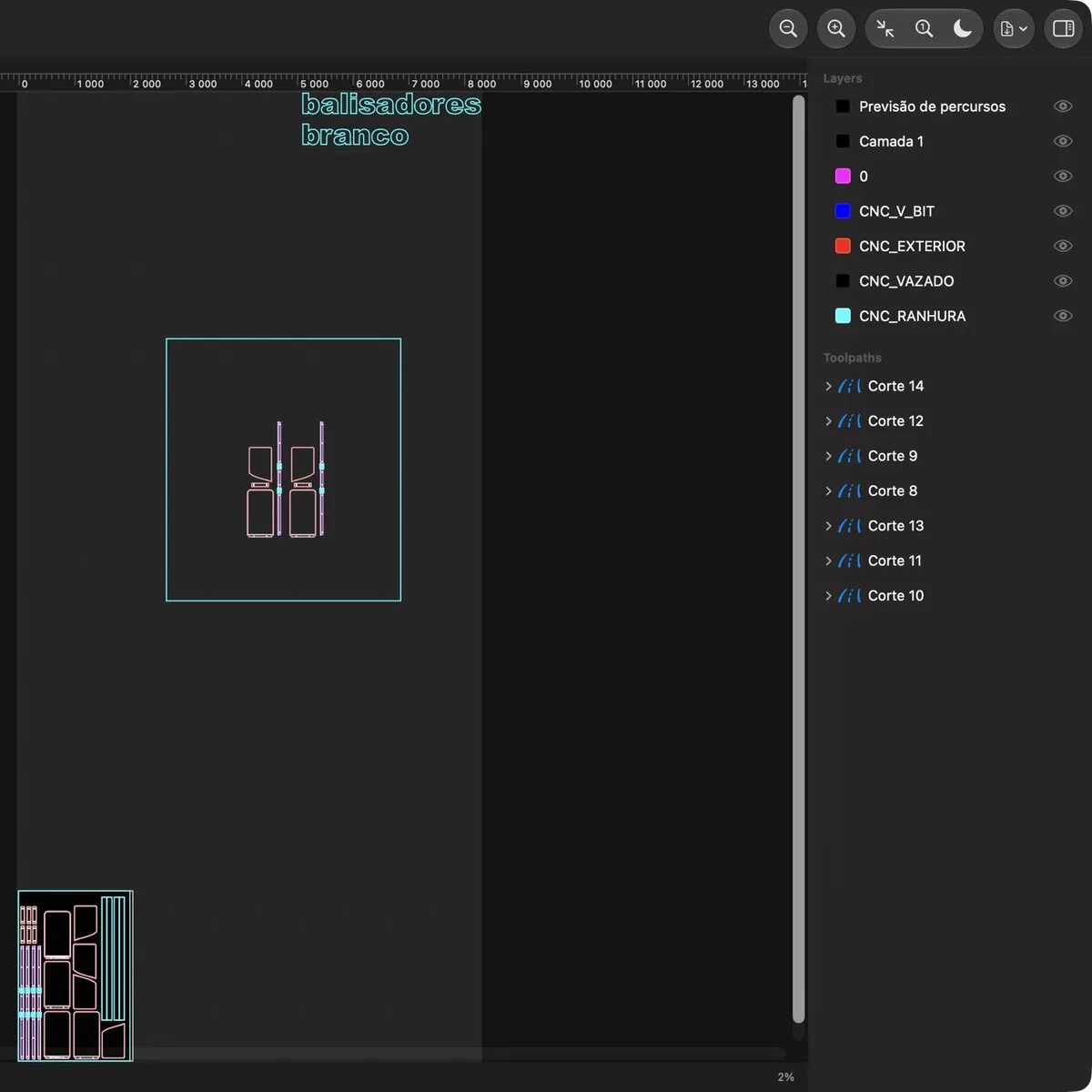Toggle the sidebar panel icon
The height and width of the screenshot is (1092, 1092).
tap(1063, 29)
